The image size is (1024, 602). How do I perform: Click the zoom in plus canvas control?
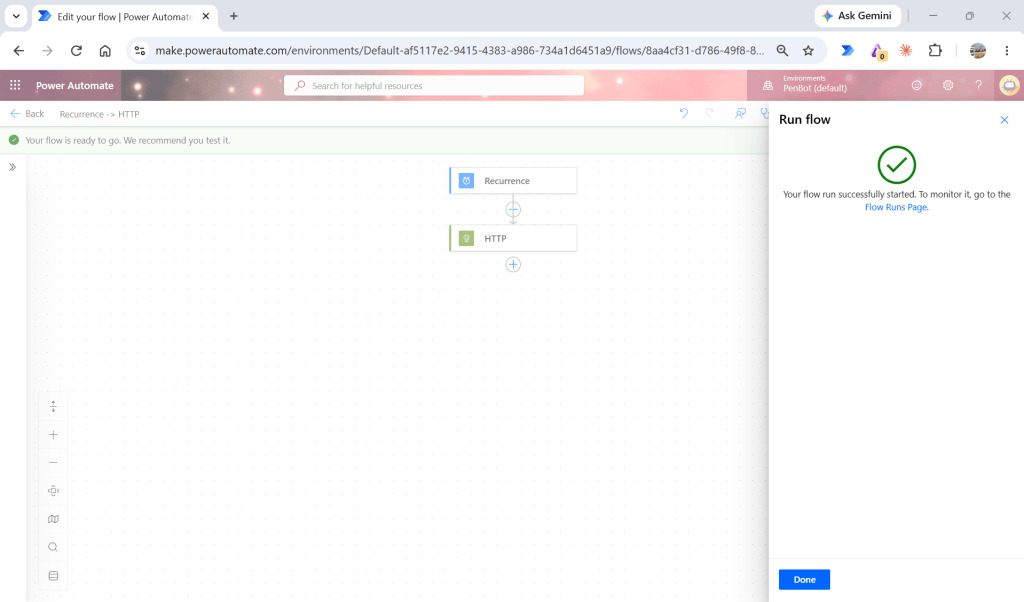(x=54, y=435)
